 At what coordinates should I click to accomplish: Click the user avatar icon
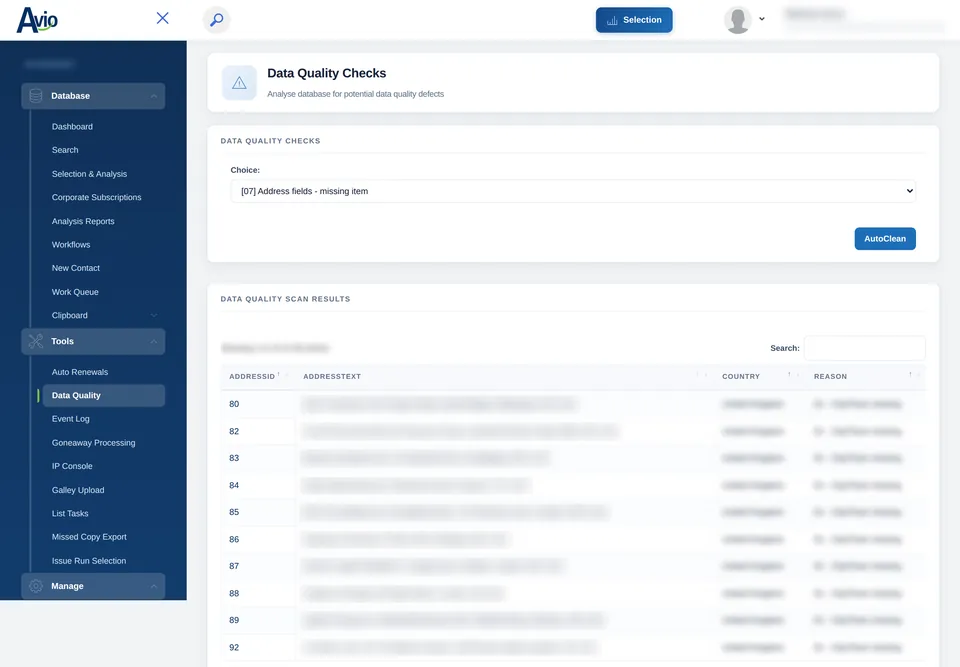click(x=738, y=20)
